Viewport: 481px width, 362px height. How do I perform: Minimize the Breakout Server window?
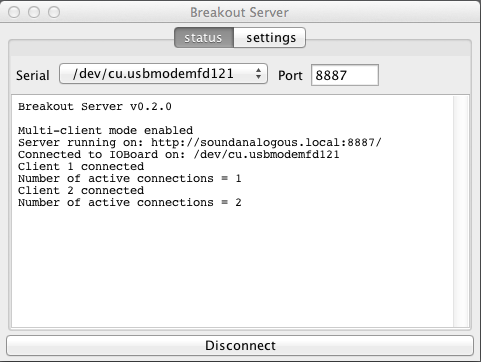tap(34, 12)
